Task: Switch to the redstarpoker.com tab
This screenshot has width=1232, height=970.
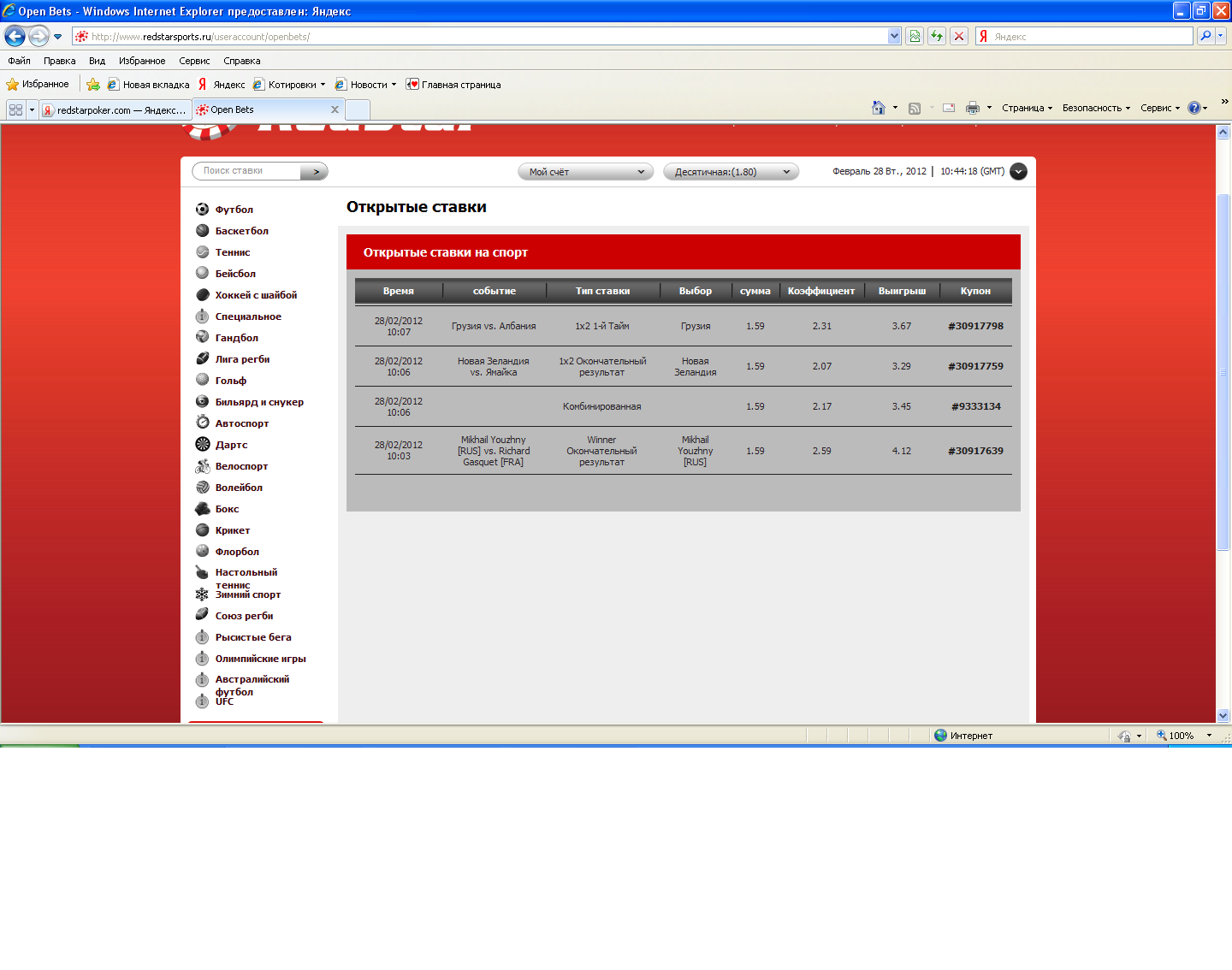Action: coord(114,110)
